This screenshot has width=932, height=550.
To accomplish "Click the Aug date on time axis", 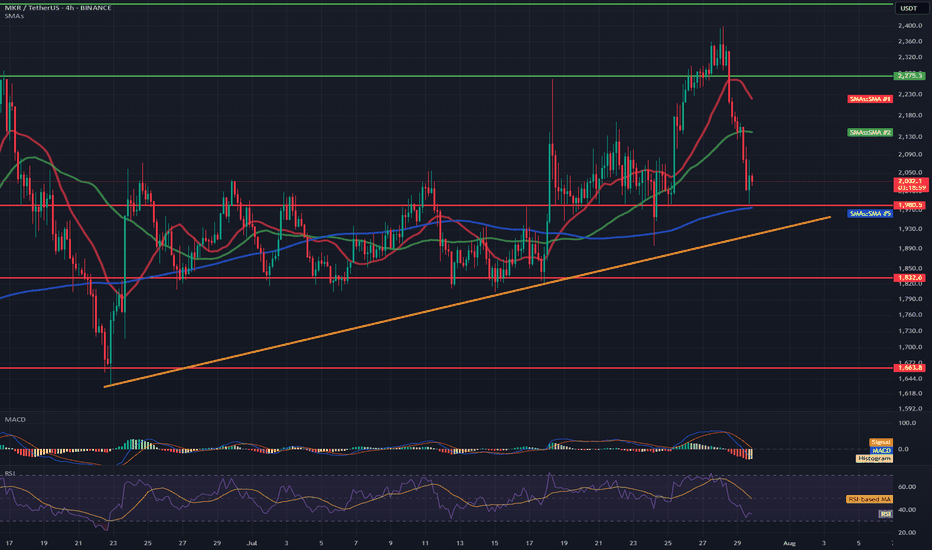I will (x=789, y=543).
